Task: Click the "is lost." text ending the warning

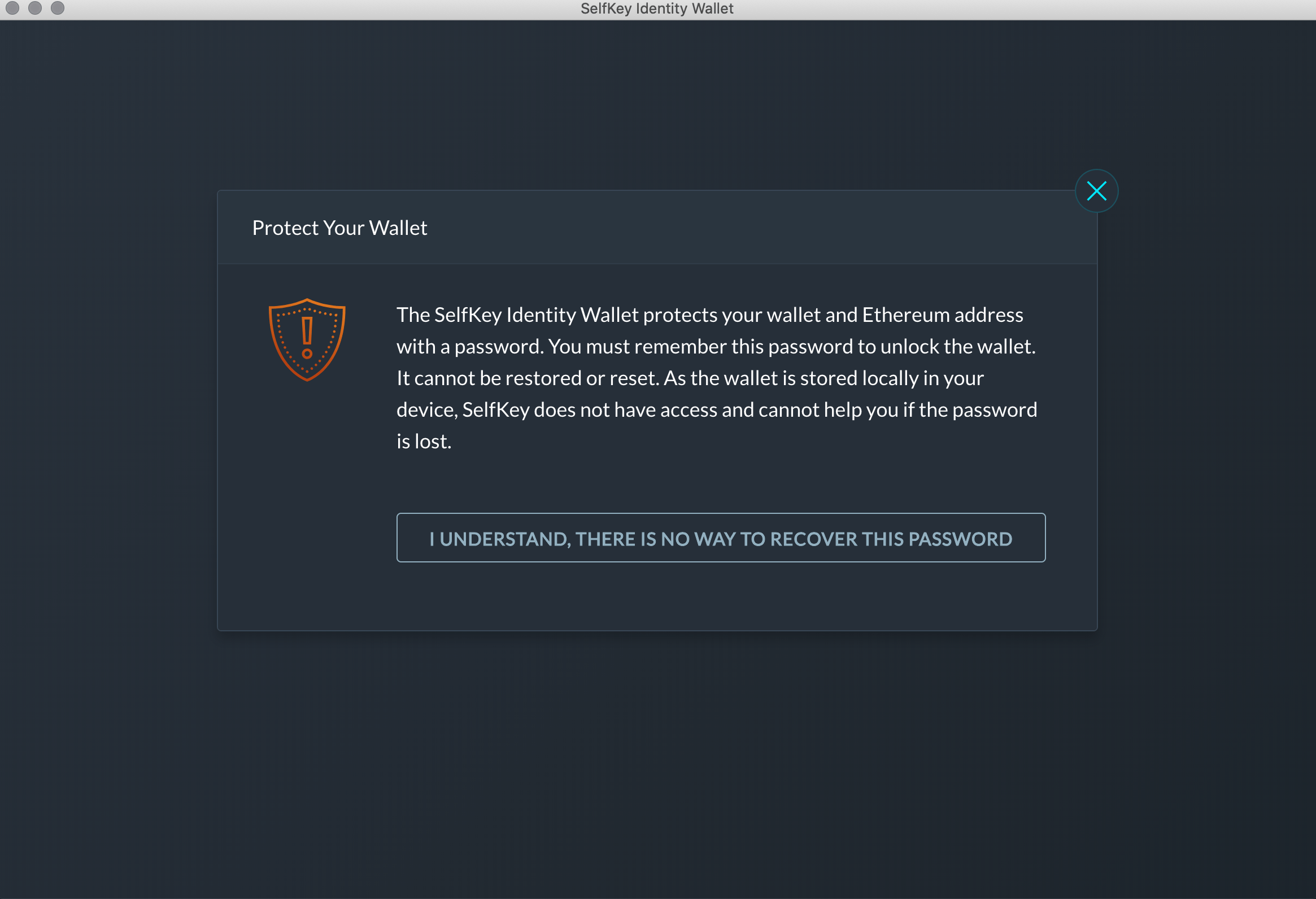Action: [424, 442]
